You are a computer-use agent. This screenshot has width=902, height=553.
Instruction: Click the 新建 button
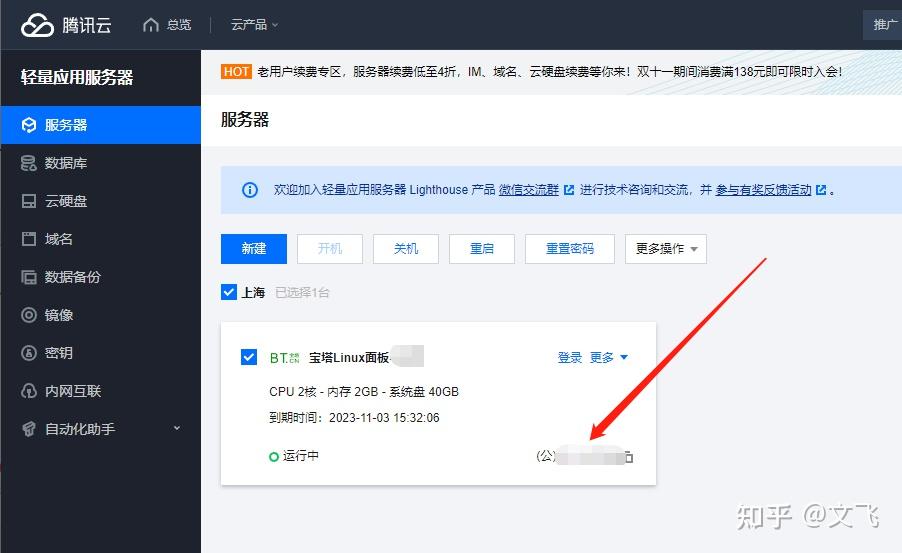tap(254, 249)
